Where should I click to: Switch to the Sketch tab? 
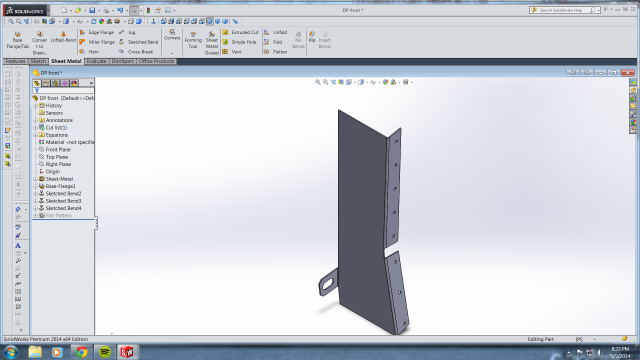38,61
